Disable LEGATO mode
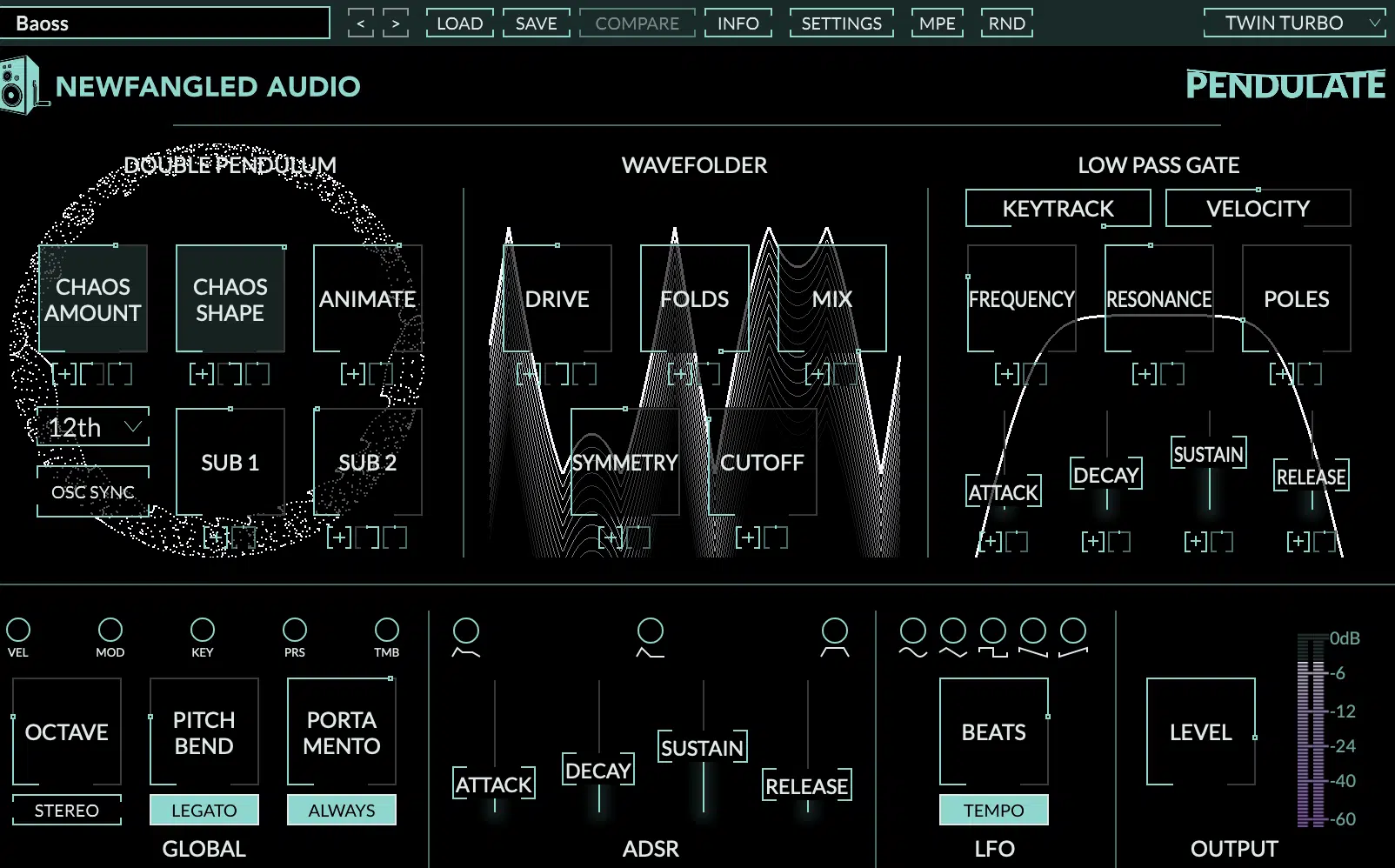This screenshot has height=868, width=1395. click(x=204, y=810)
